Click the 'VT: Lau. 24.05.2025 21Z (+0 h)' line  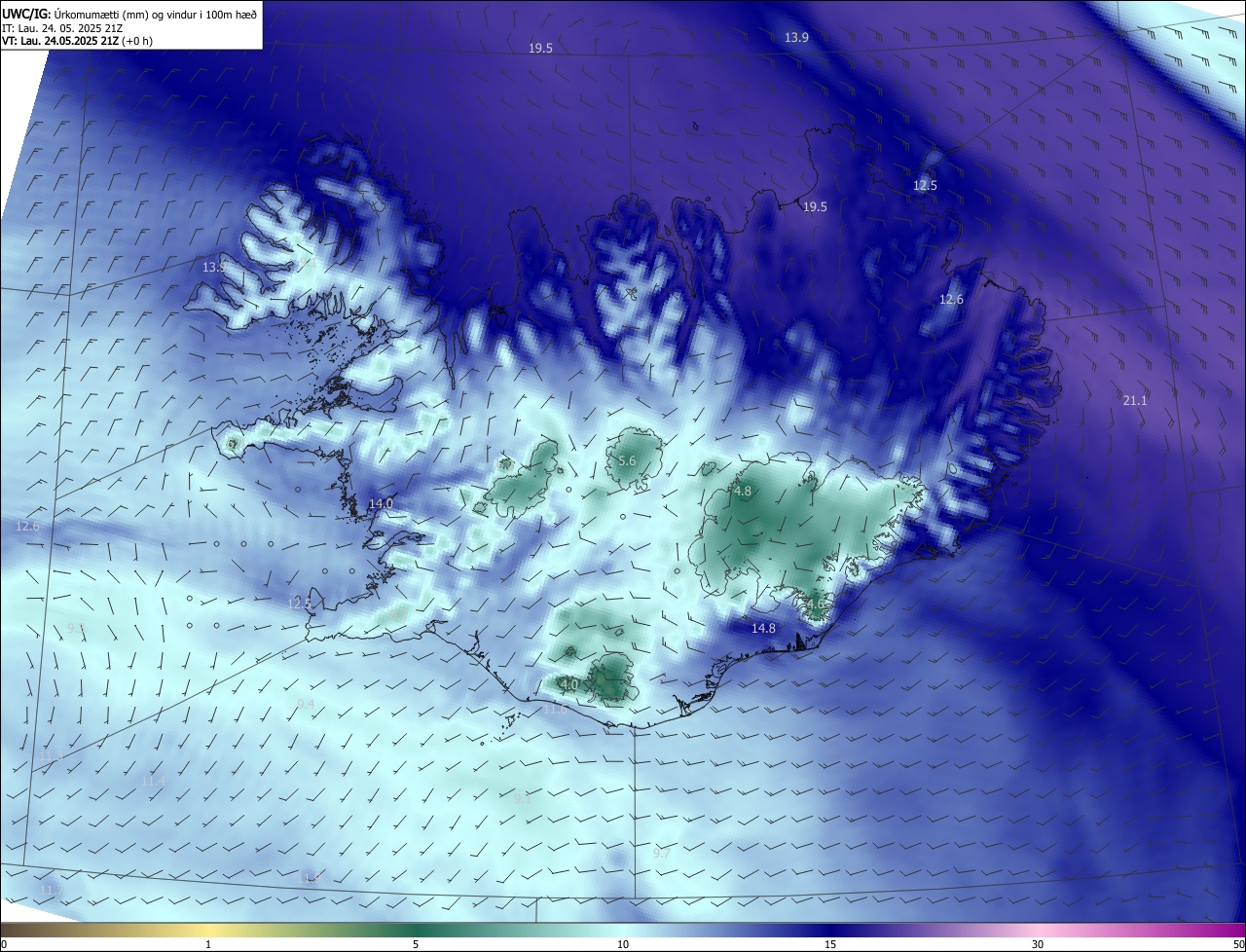coord(77,41)
